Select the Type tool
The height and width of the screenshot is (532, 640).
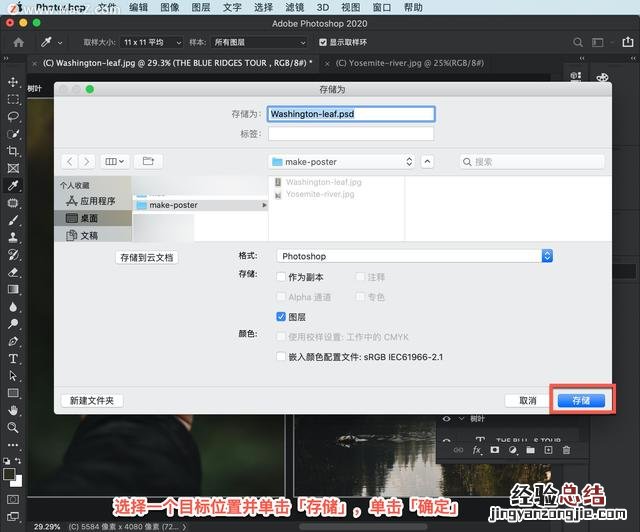pyautogui.click(x=13, y=358)
